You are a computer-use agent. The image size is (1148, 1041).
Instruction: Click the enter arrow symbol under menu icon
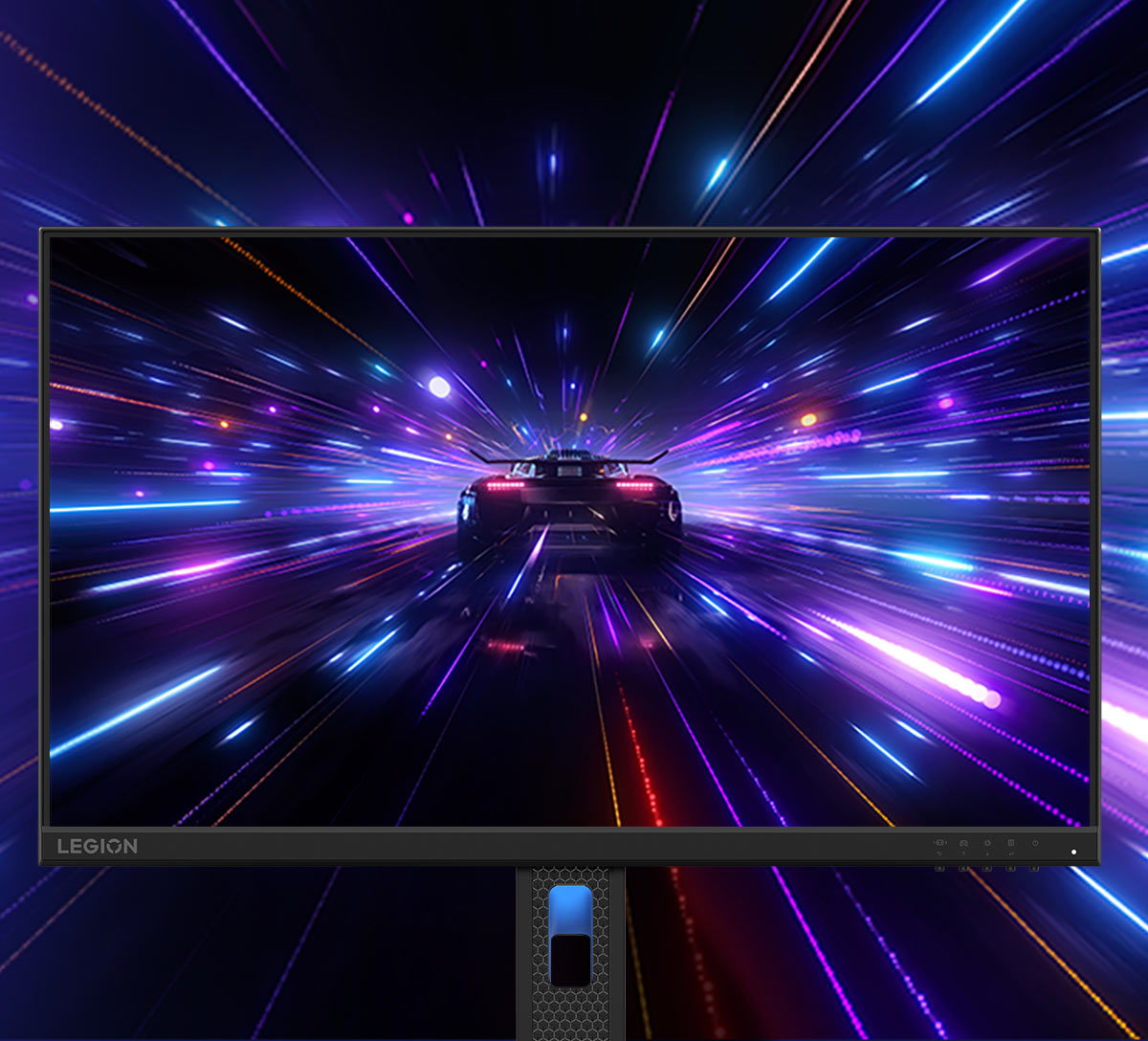click(1010, 853)
